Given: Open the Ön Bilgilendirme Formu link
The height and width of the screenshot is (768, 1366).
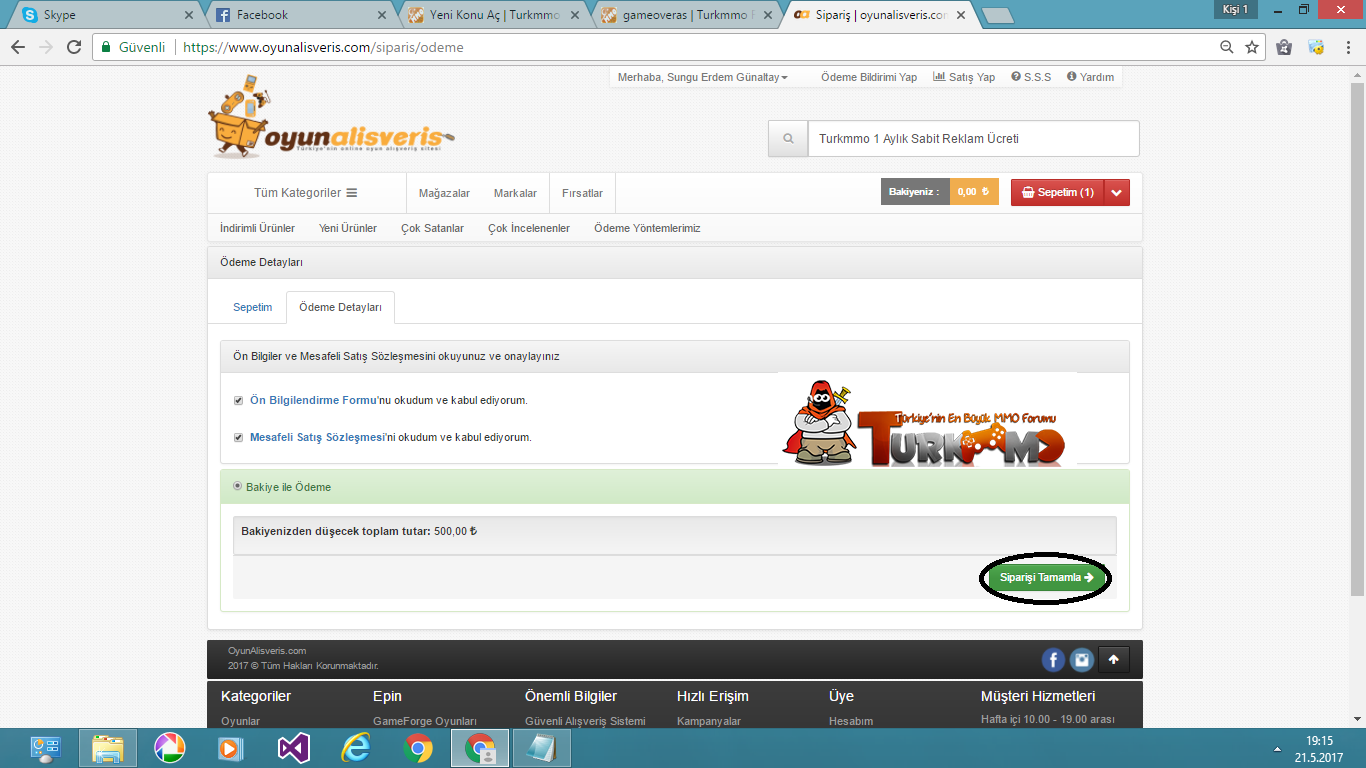Looking at the screenshot, I should pyautogui.click(x=314, y=400).
